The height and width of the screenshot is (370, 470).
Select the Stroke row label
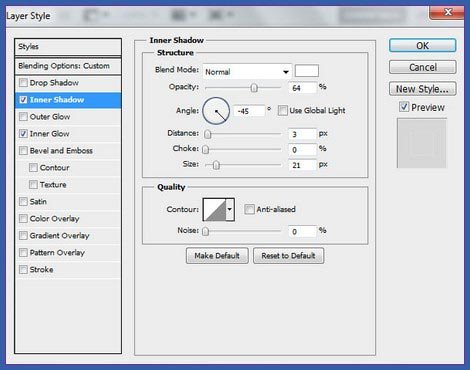[42, 269]
